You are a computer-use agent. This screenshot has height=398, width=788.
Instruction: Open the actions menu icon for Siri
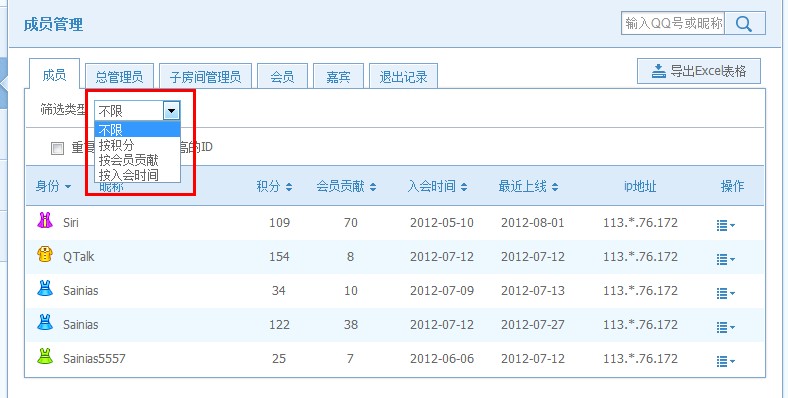726,225
